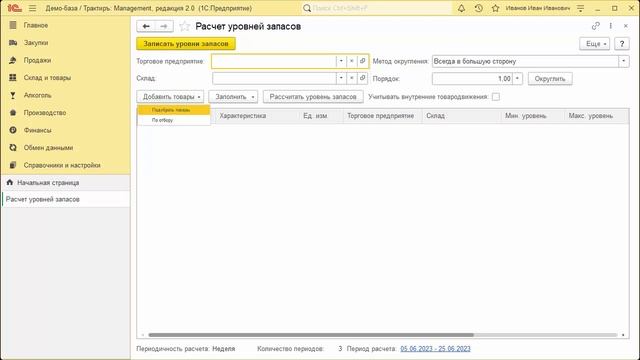This screenshot has width=640, height=360.
Task: Open Заполнить dropdown button
Action: pos(233,97)
